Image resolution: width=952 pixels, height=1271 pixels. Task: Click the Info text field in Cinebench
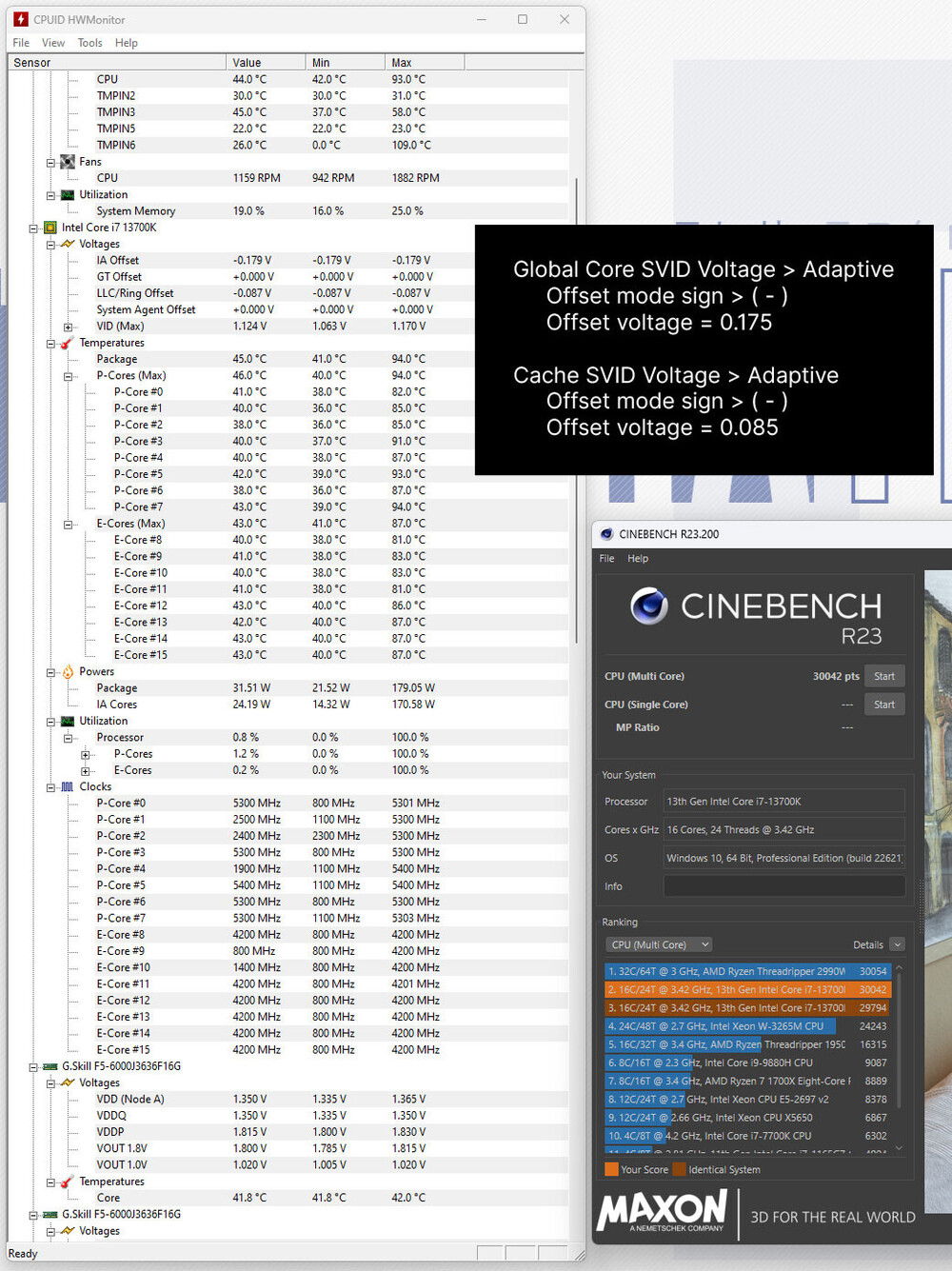click(783, 886)
